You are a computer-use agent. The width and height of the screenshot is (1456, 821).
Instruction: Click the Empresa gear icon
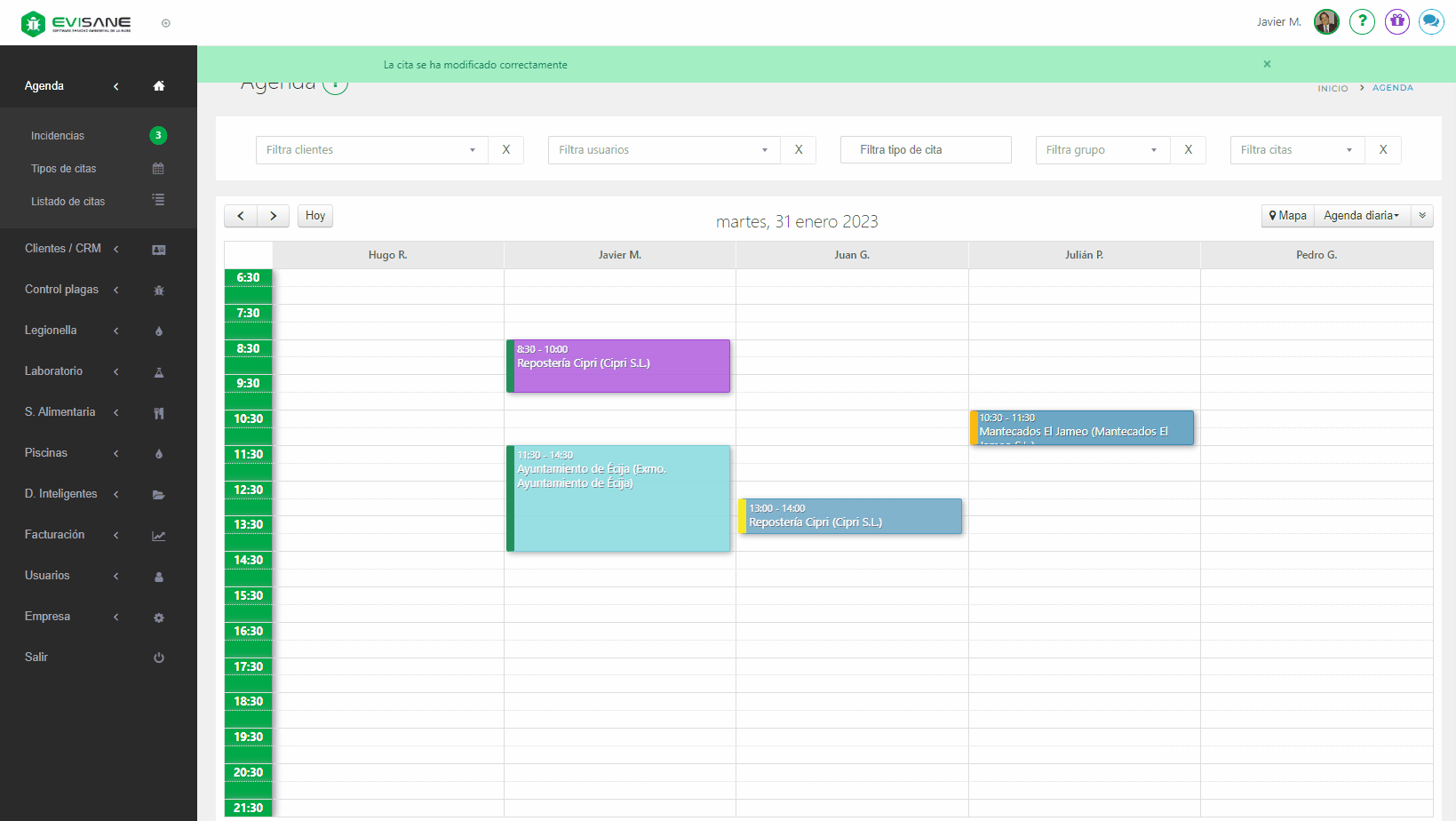(x=159, y=618)
